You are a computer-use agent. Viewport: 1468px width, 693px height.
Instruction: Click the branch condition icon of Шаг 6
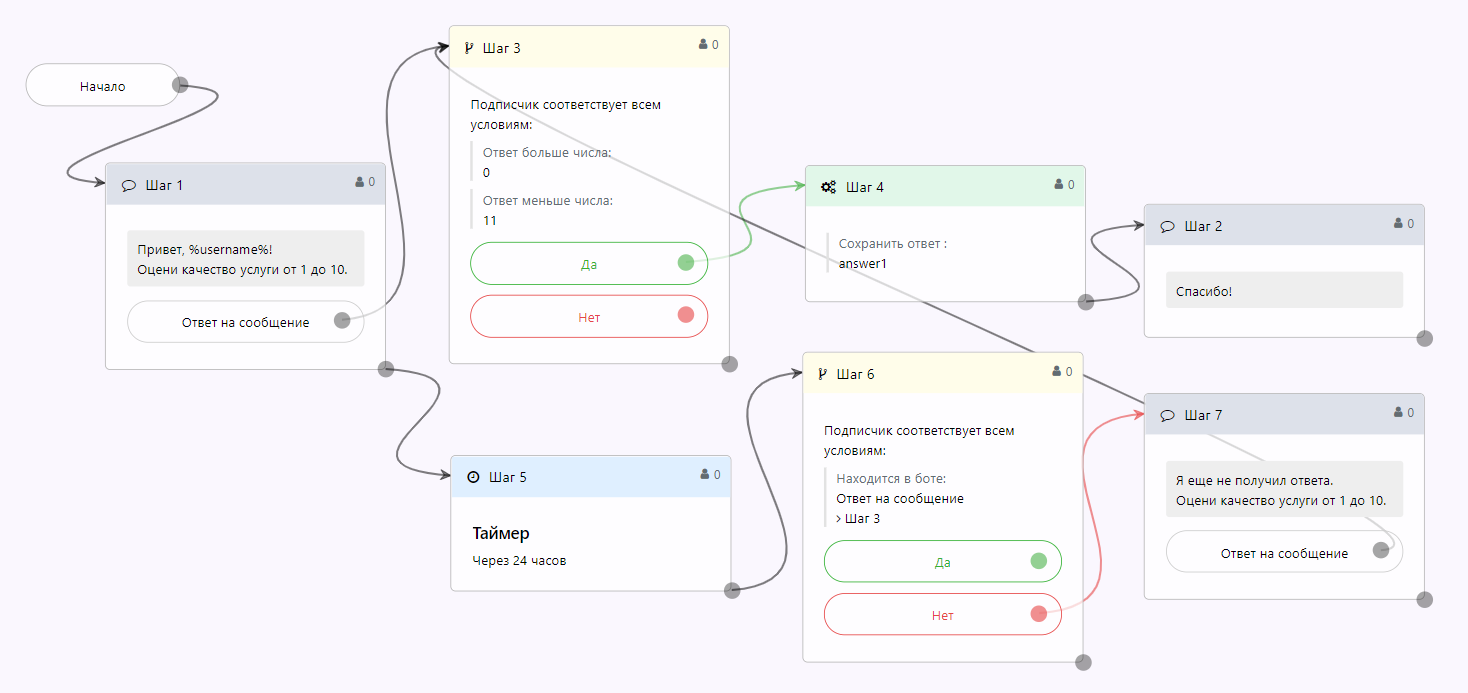pos(822,374)
